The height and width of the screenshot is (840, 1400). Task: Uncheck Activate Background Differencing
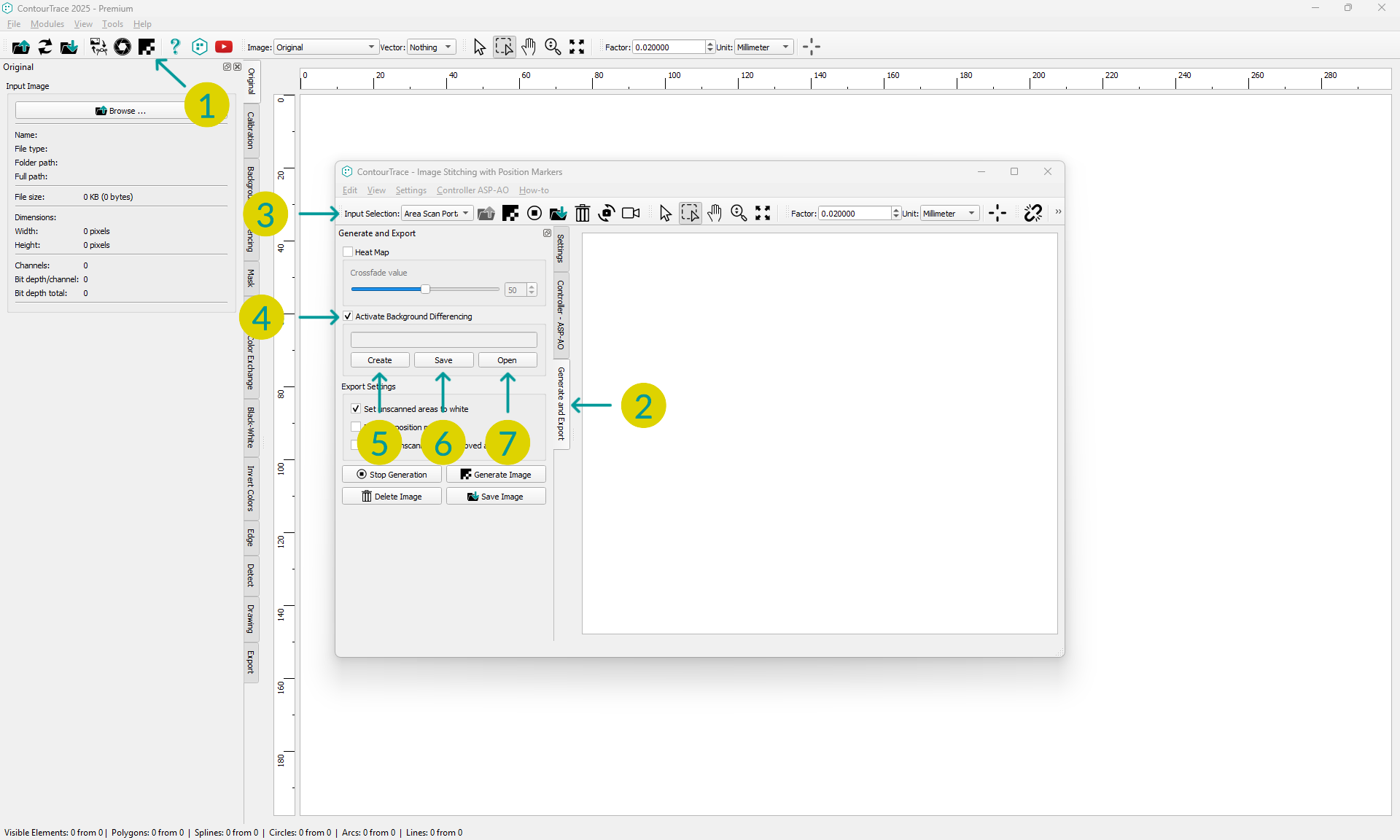pyautogui.click(x=348, y=316)
